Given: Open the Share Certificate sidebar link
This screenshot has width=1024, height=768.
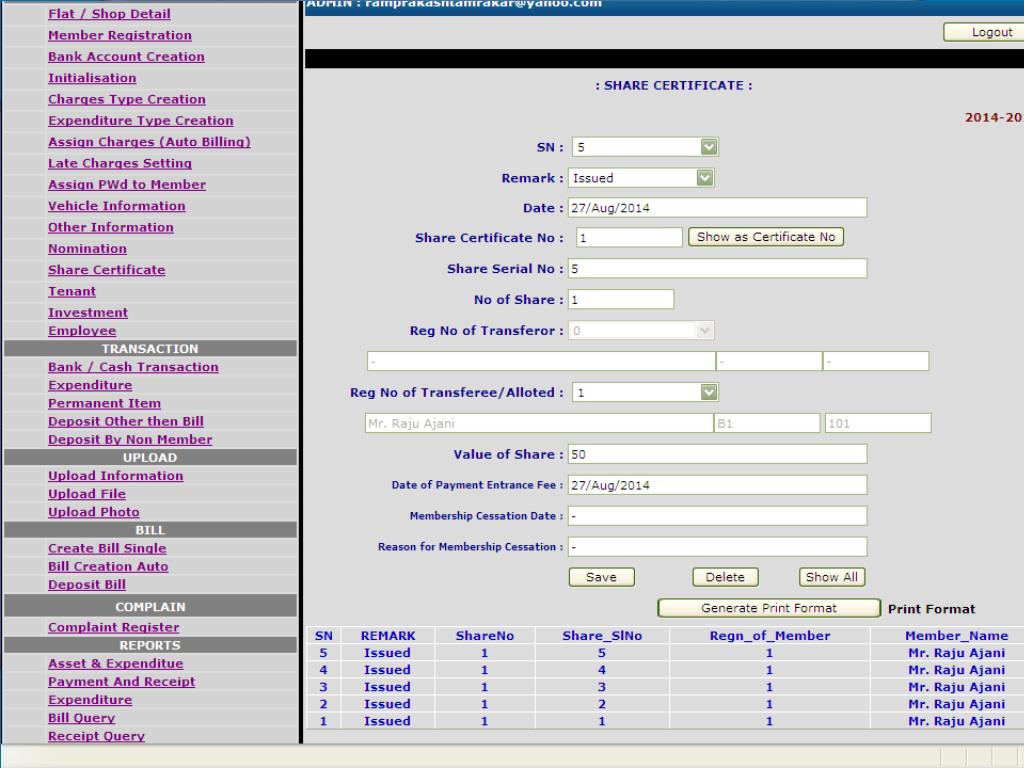Looking at the screenshot, I should (x=106, y=270).
